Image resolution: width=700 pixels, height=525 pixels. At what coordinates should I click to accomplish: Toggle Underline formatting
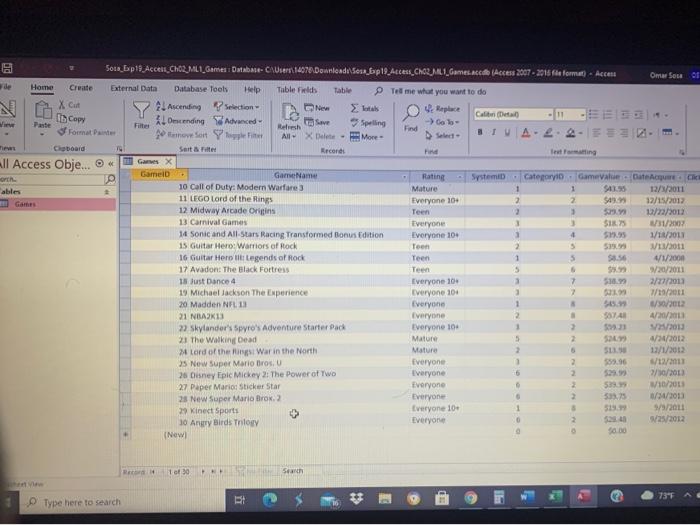(507, 133)
